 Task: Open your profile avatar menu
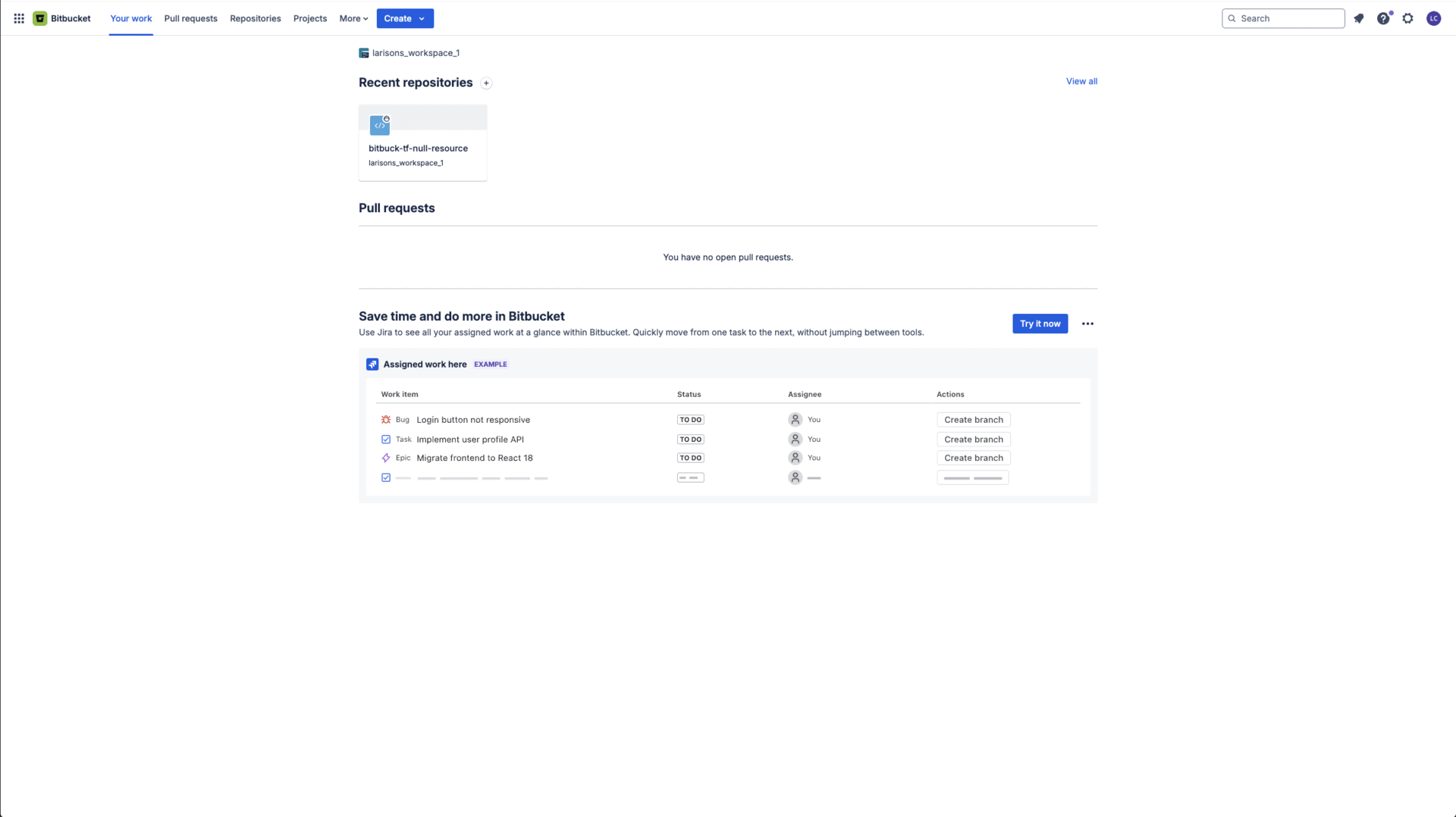[x=1433, y=18]
